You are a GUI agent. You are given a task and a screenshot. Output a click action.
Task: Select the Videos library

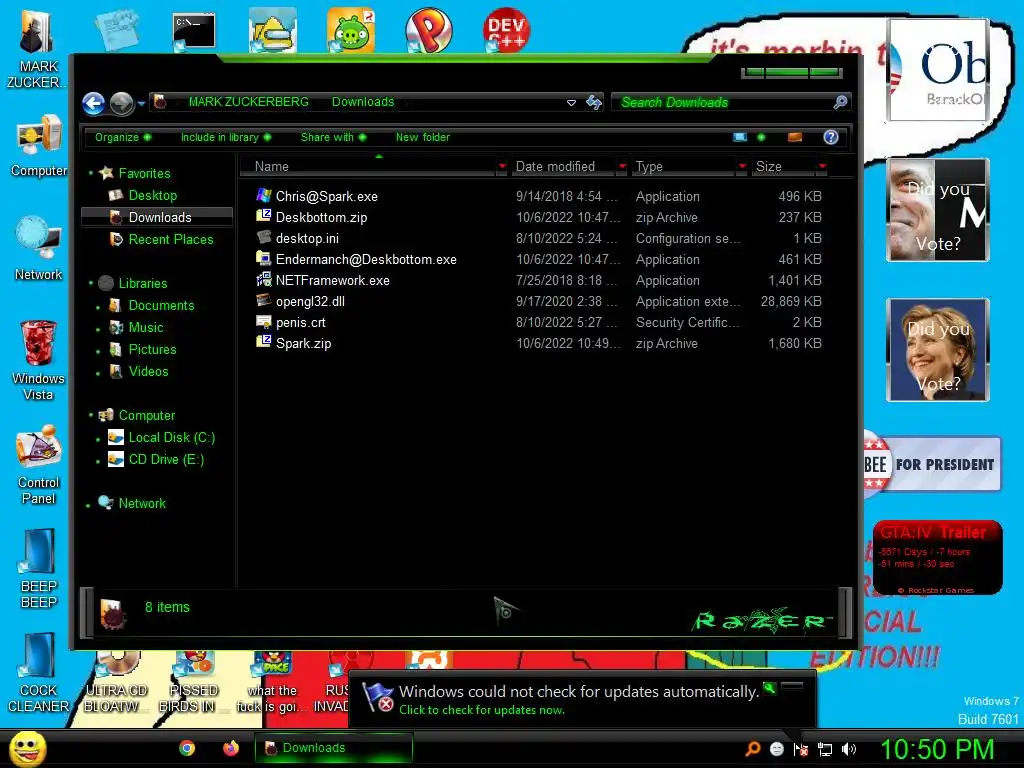point(148,372)
